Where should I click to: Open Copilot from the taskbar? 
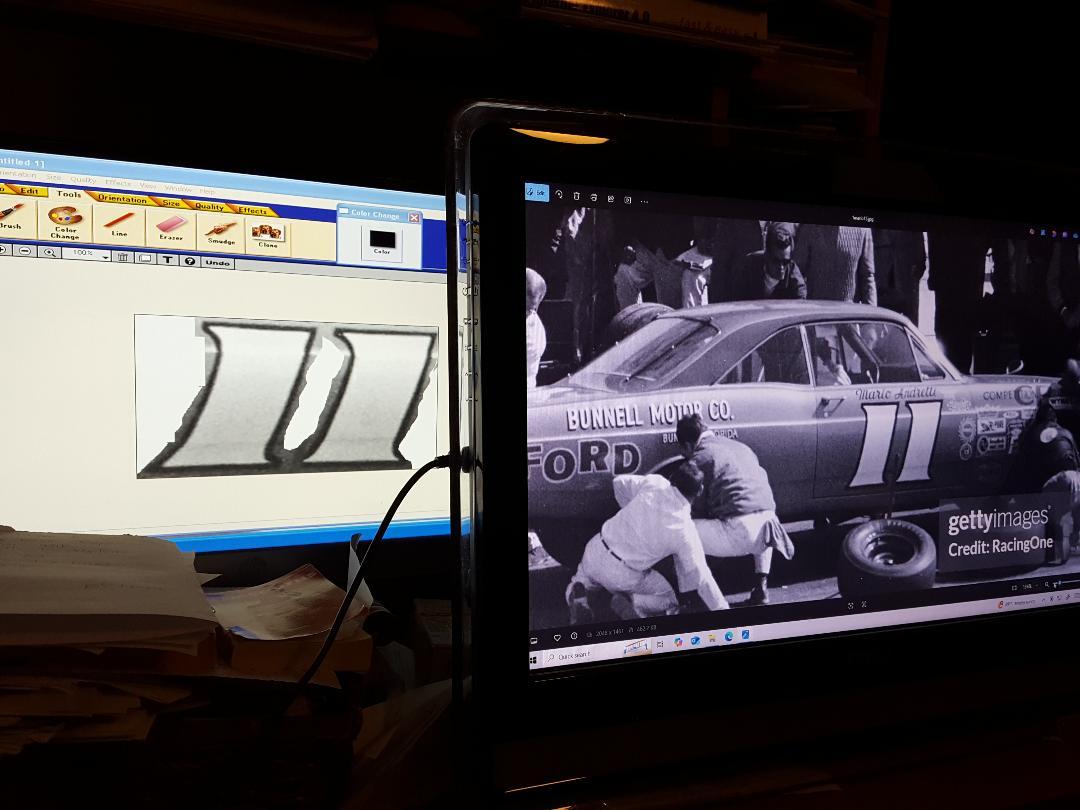[678, 643]
